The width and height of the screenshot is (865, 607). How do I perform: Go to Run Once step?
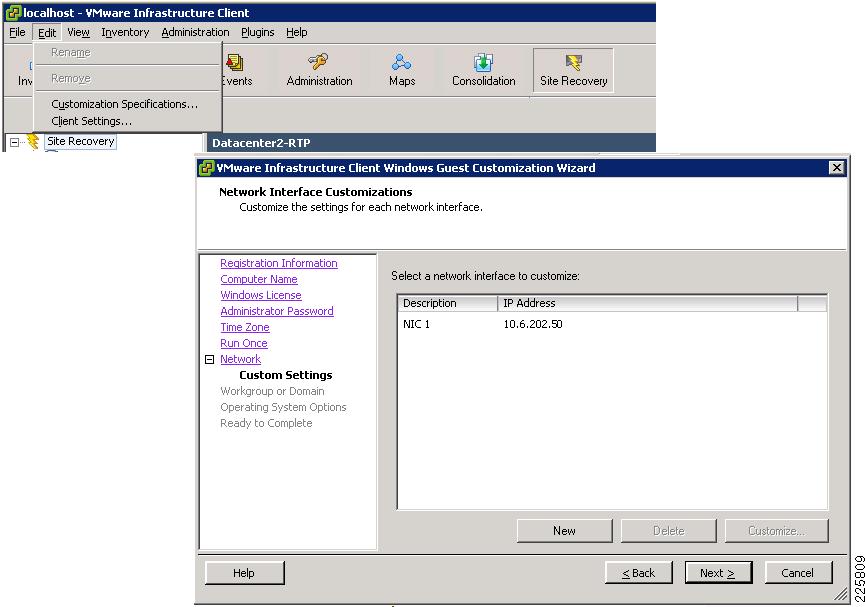244,343
